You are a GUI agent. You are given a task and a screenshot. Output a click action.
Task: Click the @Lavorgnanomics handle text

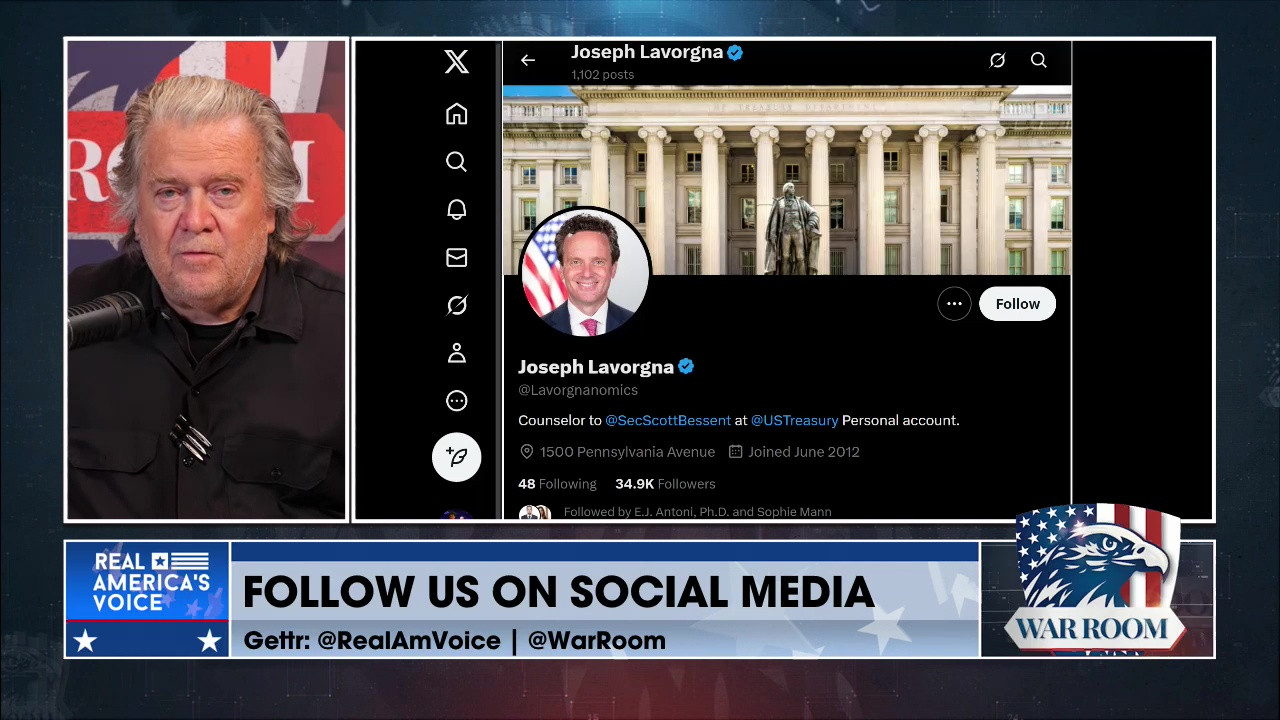(578, 390)
